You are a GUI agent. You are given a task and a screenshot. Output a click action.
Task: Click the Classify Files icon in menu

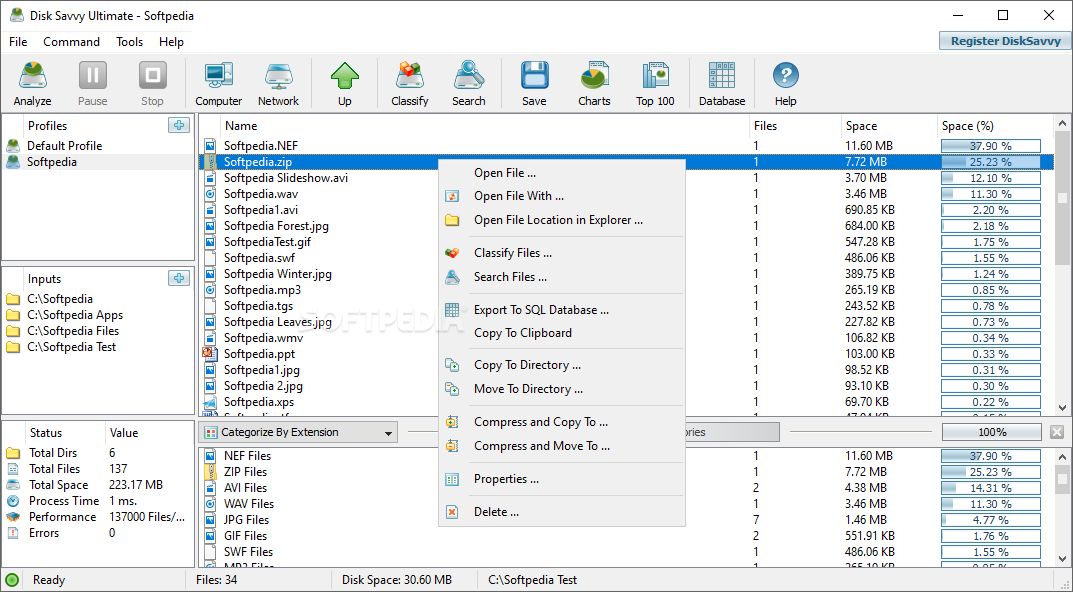click(452, 253)
